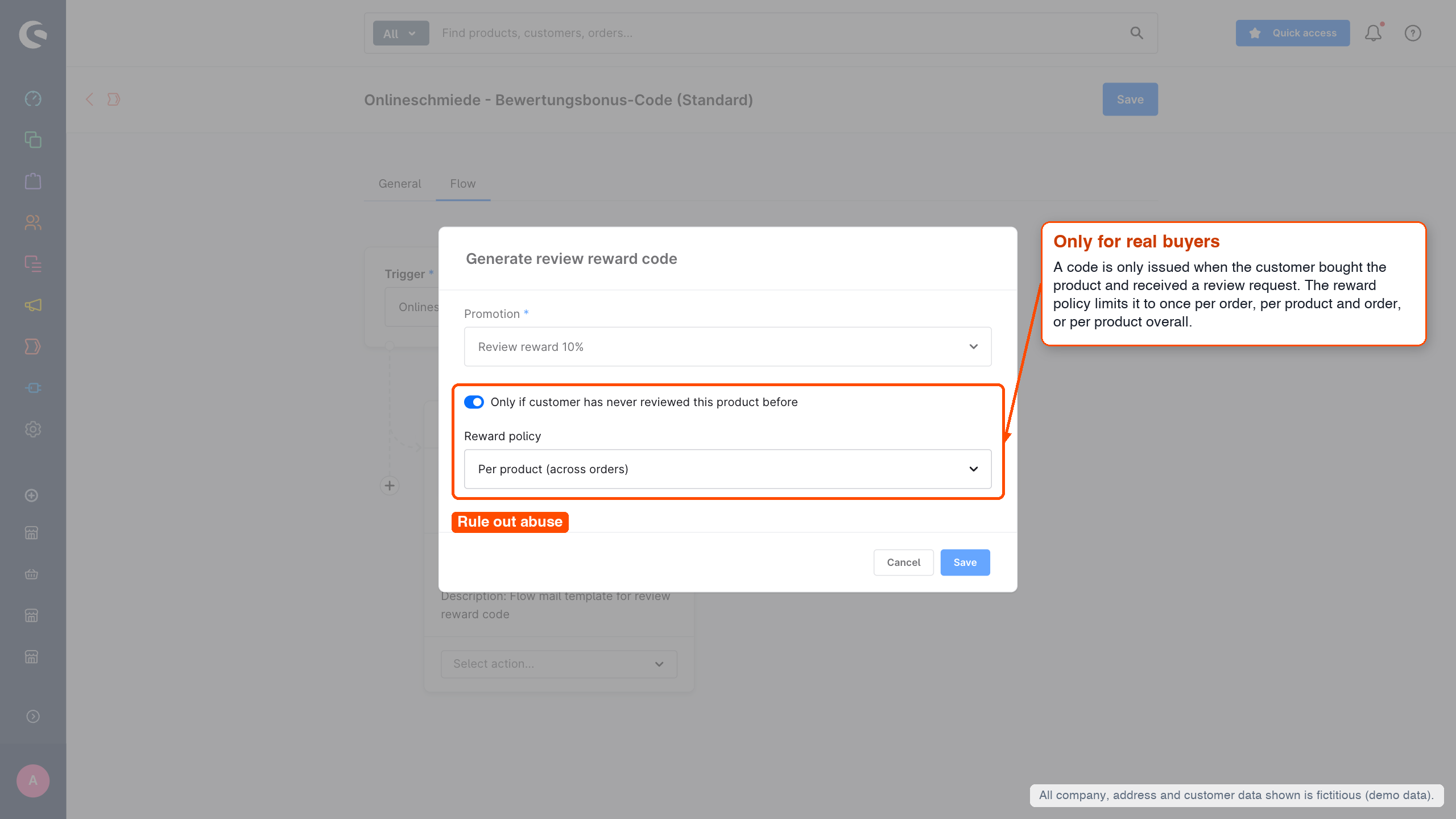1456x819 pixels.
Task: Open the Catalogues icon in sidebar
Action: click(x=33, y=140)
